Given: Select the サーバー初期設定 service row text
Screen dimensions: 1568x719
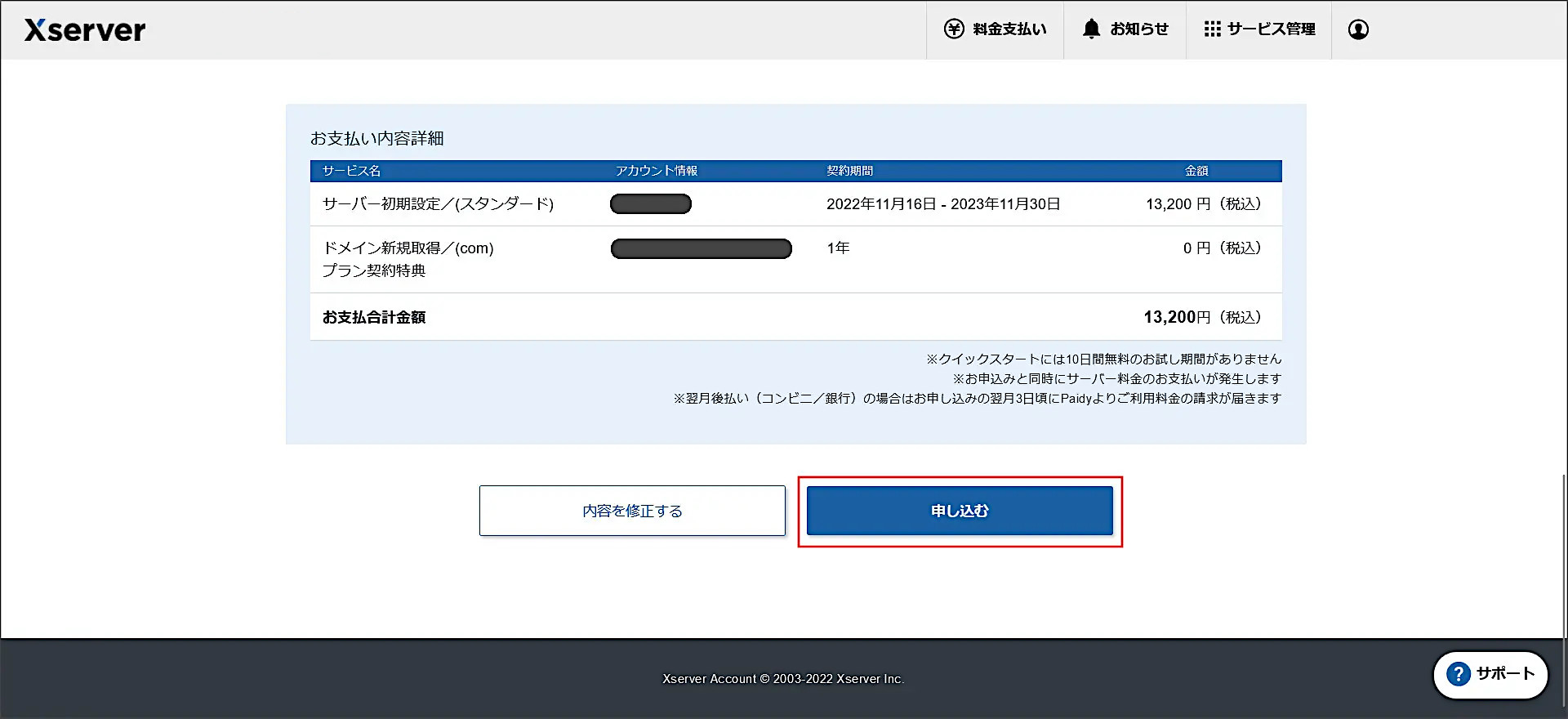Looking at the screenshot, I should point(438,204).
